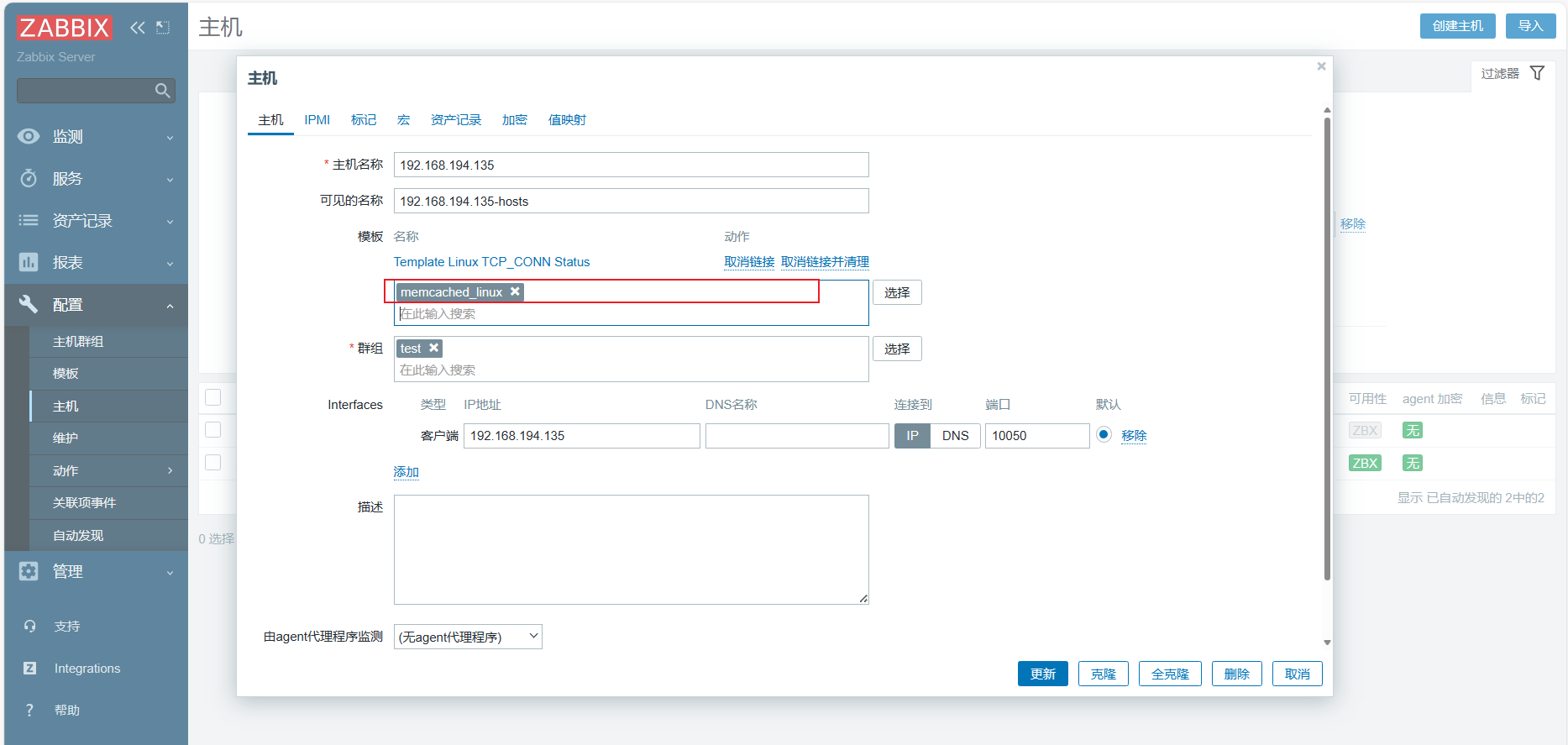Click the 添加 interface link

[x=406, y=472]
